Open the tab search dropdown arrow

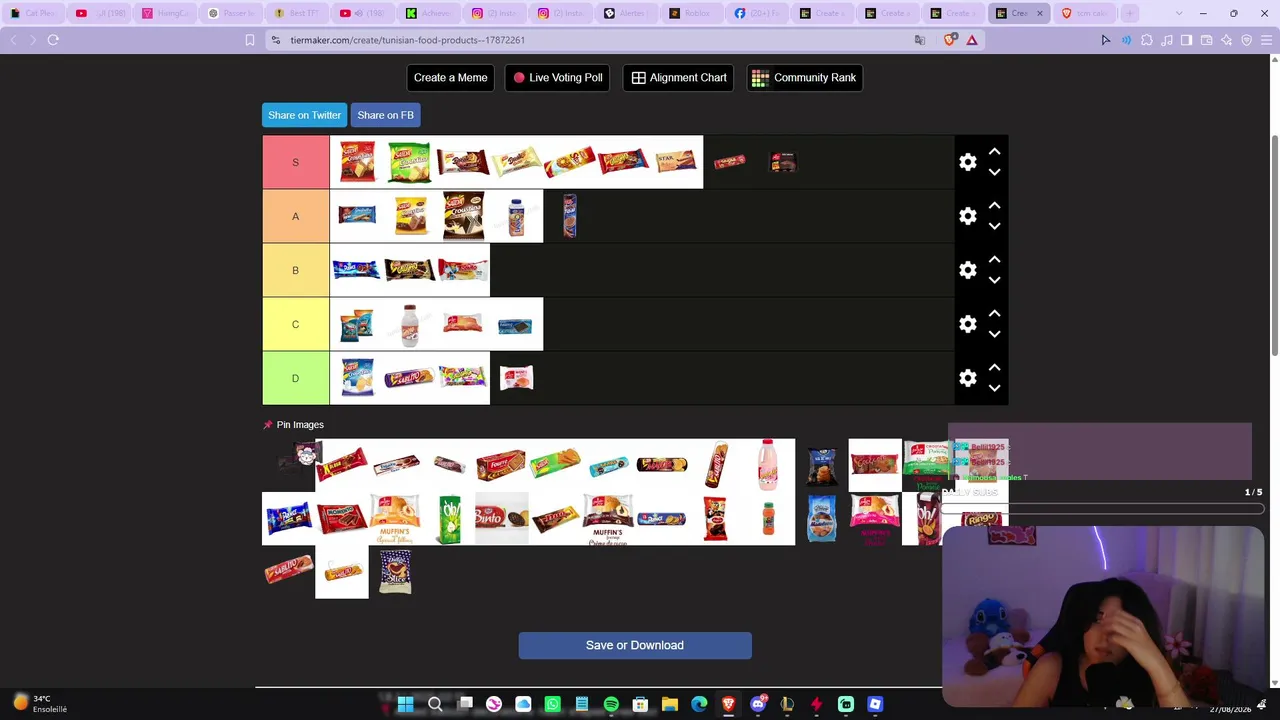click(1179, 13)
